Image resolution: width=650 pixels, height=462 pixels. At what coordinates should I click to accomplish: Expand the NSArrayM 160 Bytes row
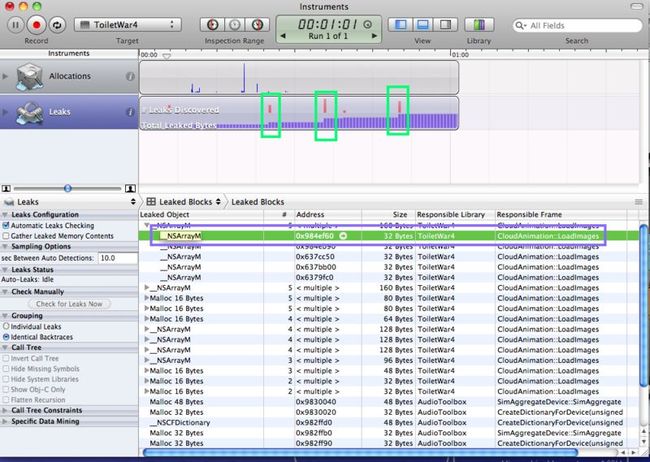[147, 288]
